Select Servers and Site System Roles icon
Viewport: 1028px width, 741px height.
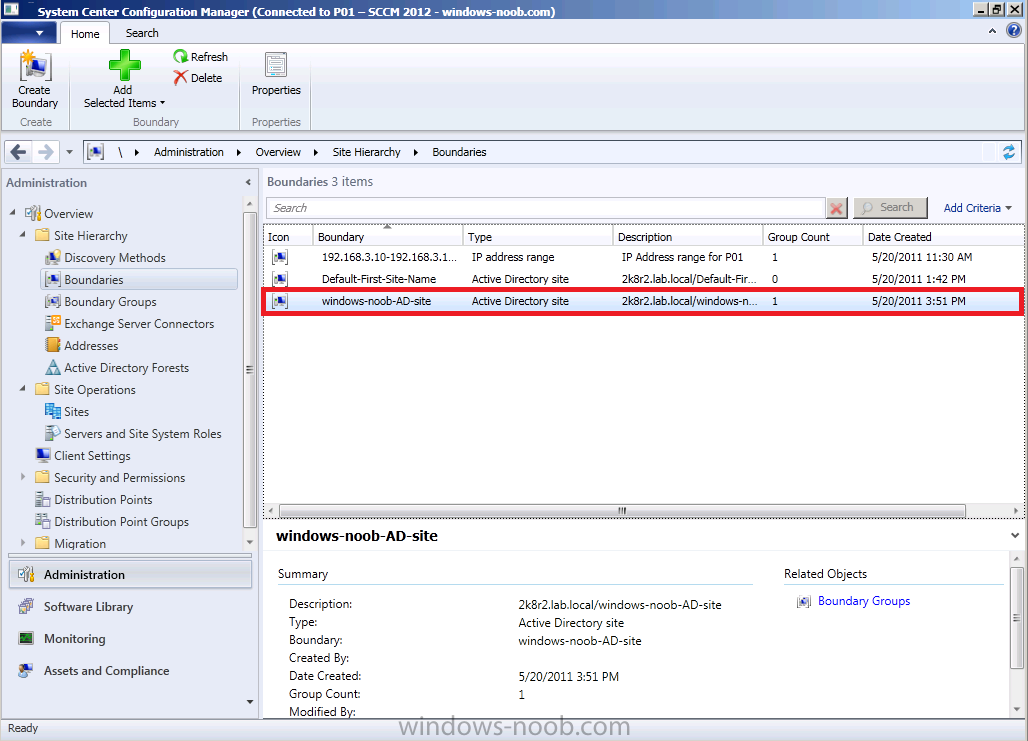tap(52, 433)
